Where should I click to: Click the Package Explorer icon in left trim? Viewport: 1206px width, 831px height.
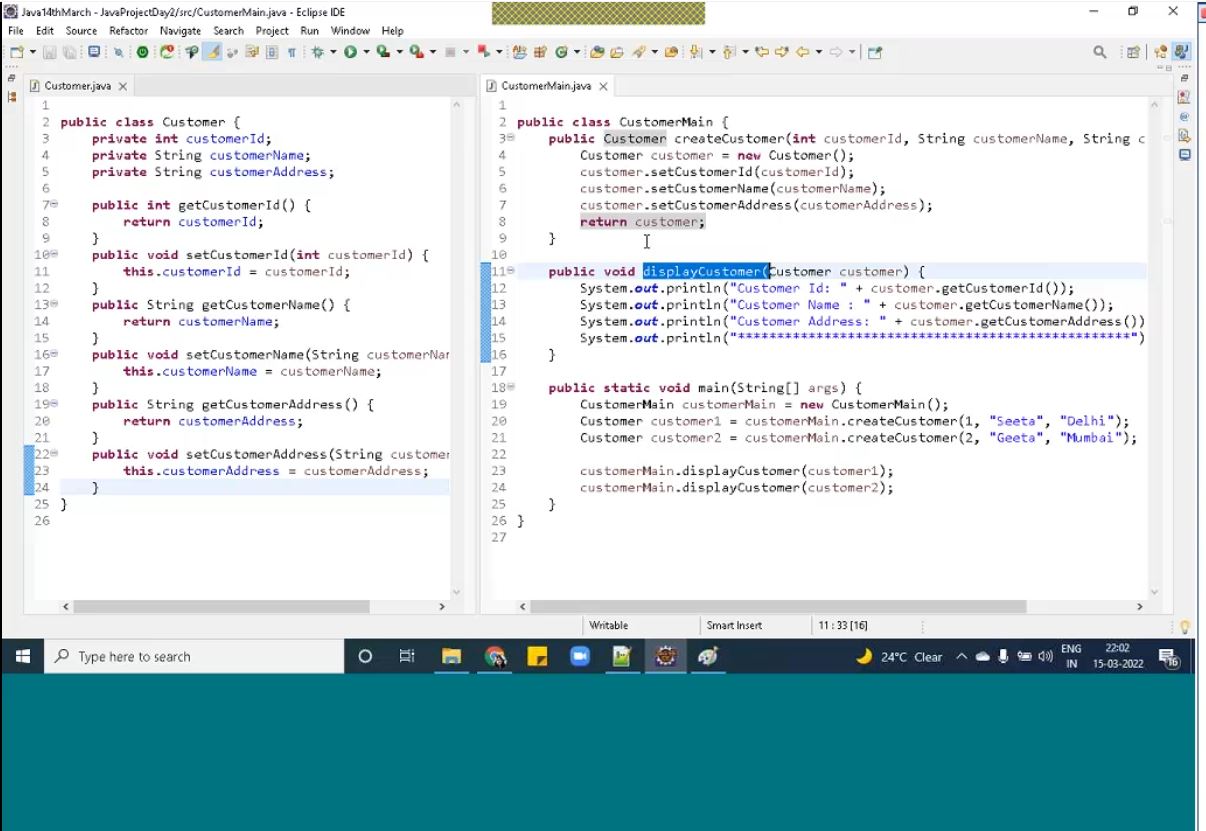tap(12, 97)
